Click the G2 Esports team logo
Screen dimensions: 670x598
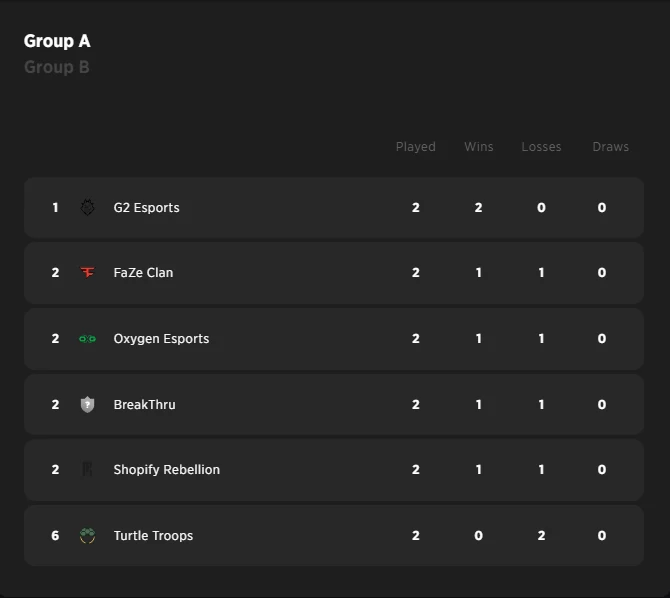(x=88, y=207)
